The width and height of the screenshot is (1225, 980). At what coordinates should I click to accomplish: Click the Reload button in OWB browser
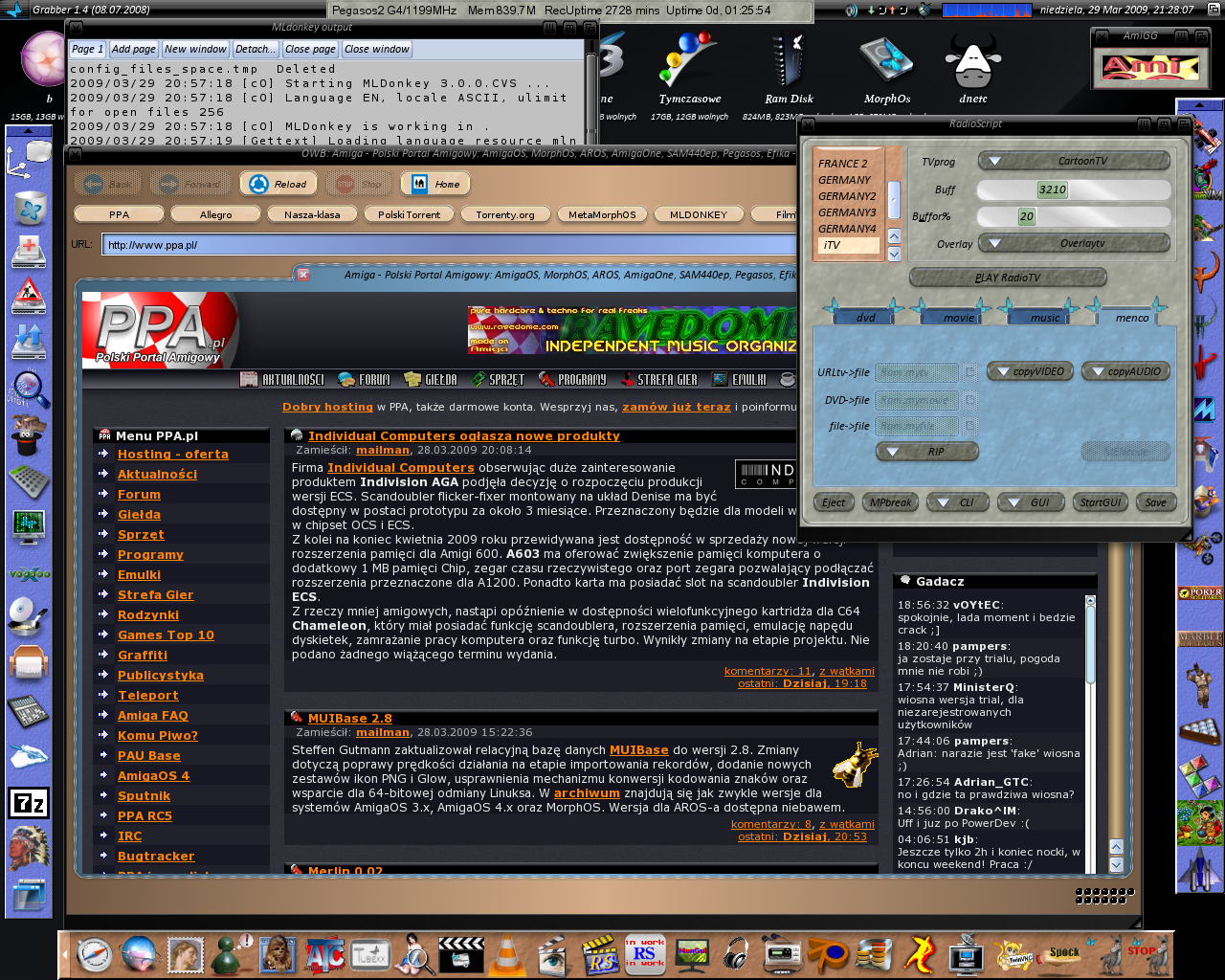point(278,184)
